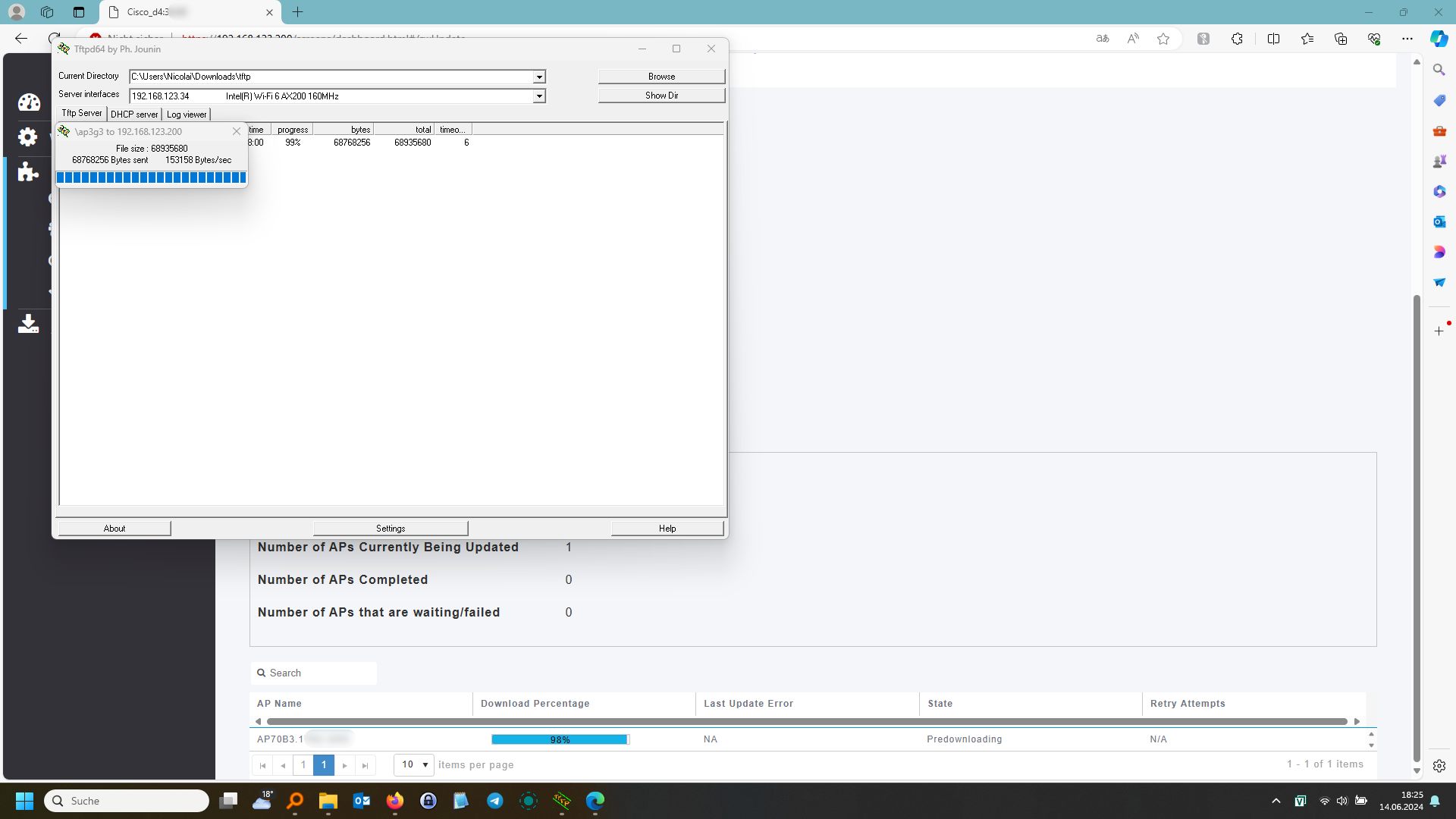The height and width of the screenshot is (819, 1456).
Task: Click Browse button for directory
Action: (661, 76)
